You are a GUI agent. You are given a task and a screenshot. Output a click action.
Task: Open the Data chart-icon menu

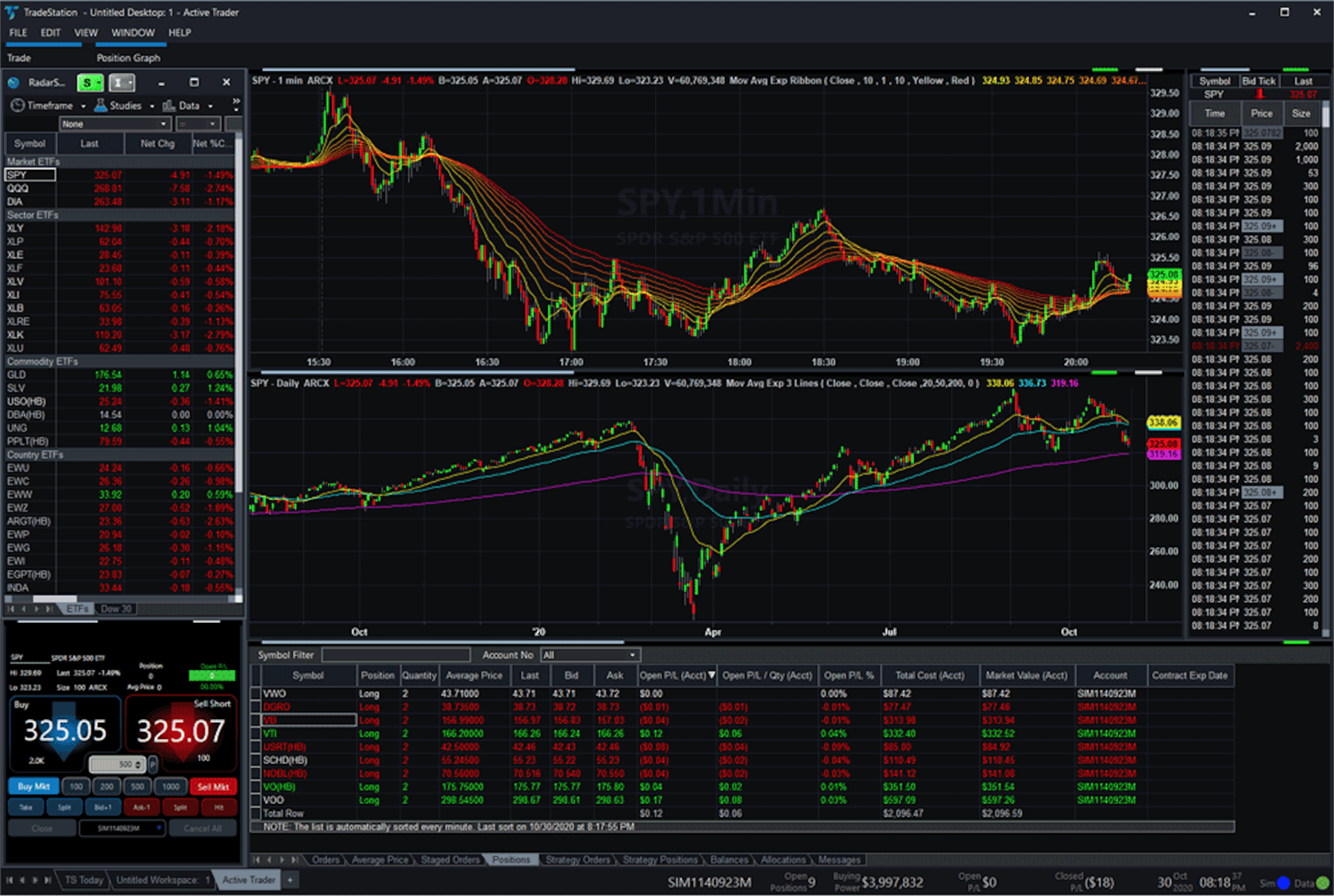tap(187, 106)
